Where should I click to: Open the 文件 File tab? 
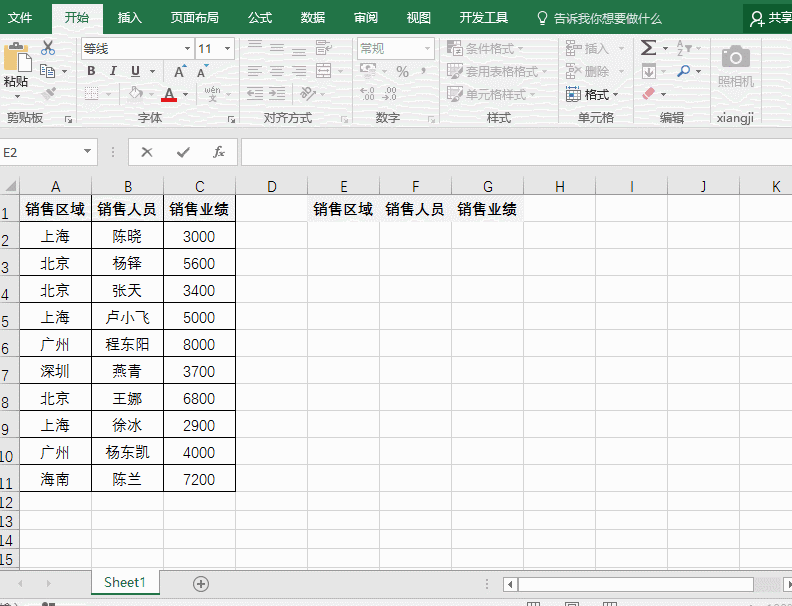(x=20, y=18)
